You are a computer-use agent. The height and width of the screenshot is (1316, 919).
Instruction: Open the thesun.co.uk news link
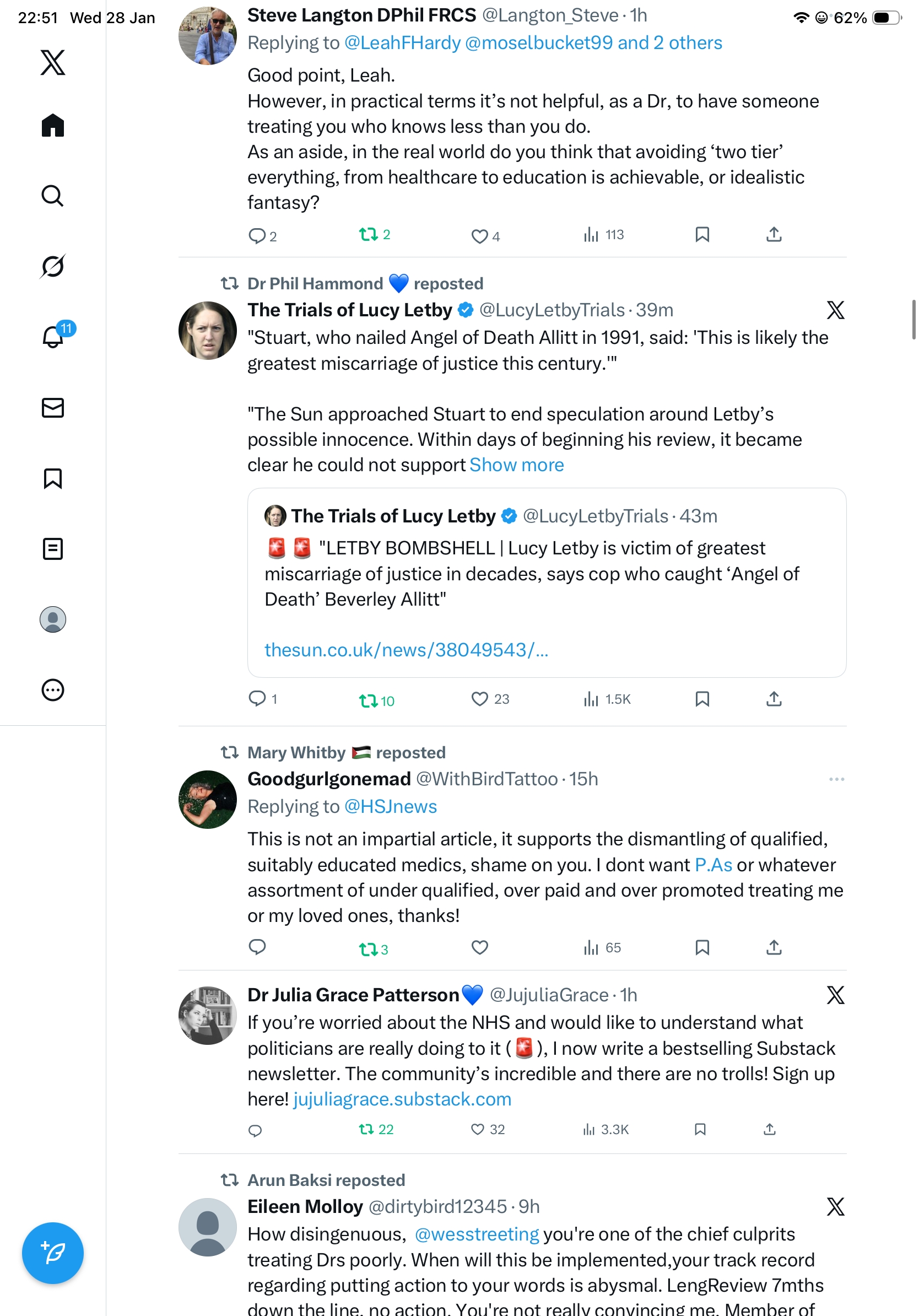click(406, 650)
